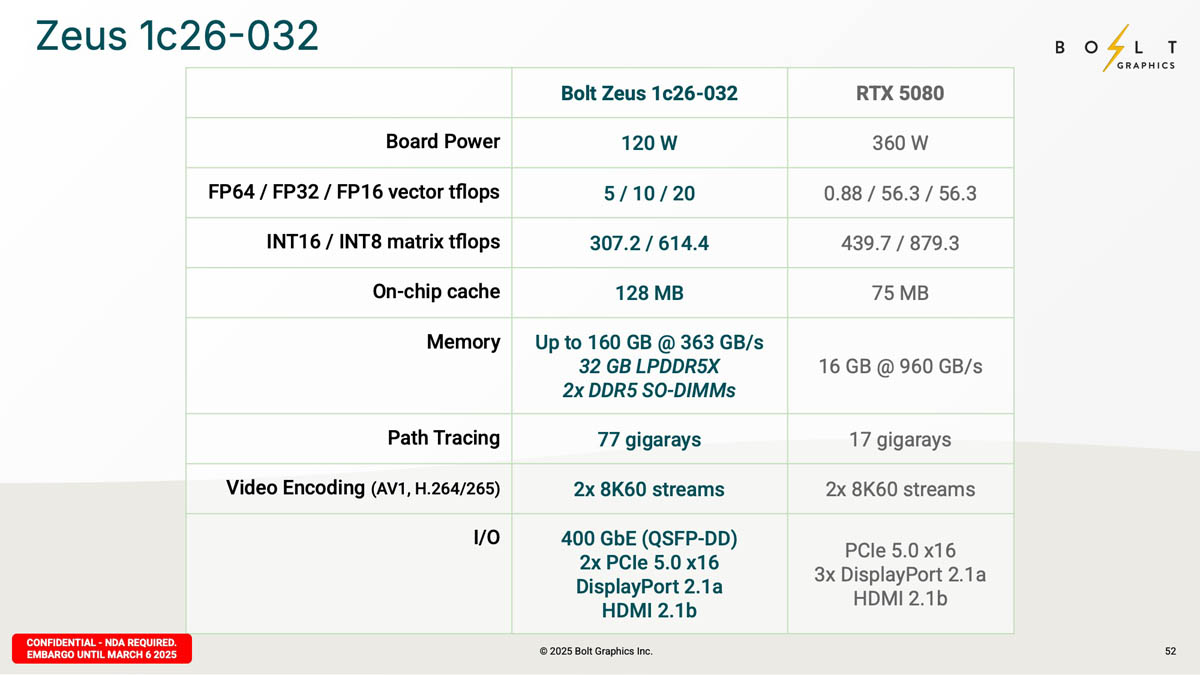Click the '128 MB' cache value
The height and width of the screenshot is (675, 1200).
pyautogui.click(x=649, y=293)
